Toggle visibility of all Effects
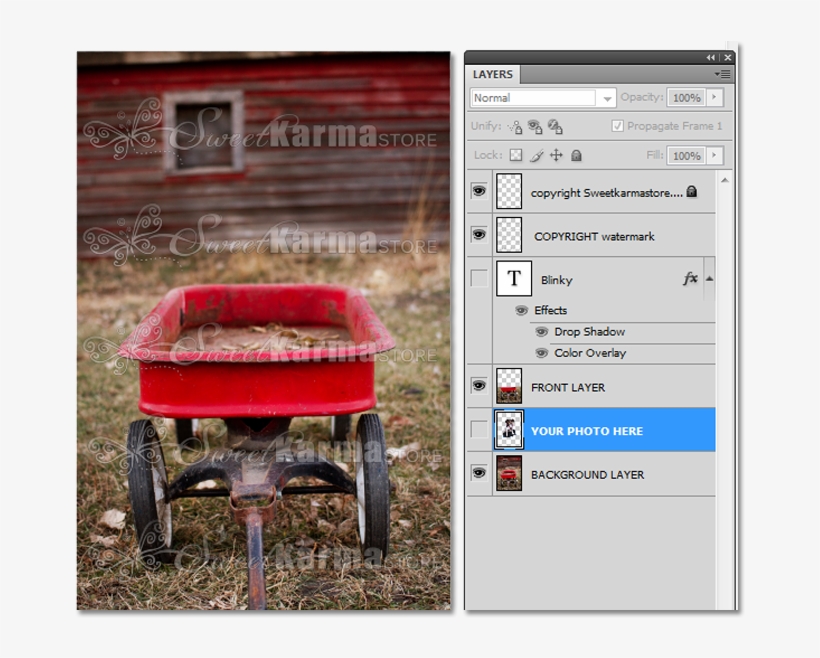 coord(521,311)
